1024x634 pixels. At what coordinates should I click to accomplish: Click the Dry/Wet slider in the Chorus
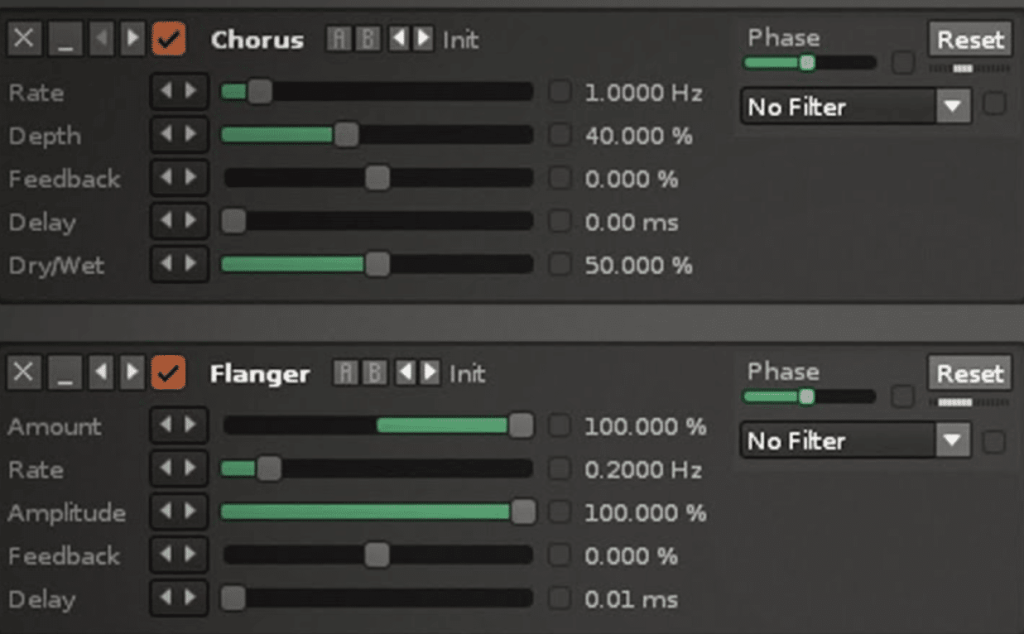click(x=377, y=264)
